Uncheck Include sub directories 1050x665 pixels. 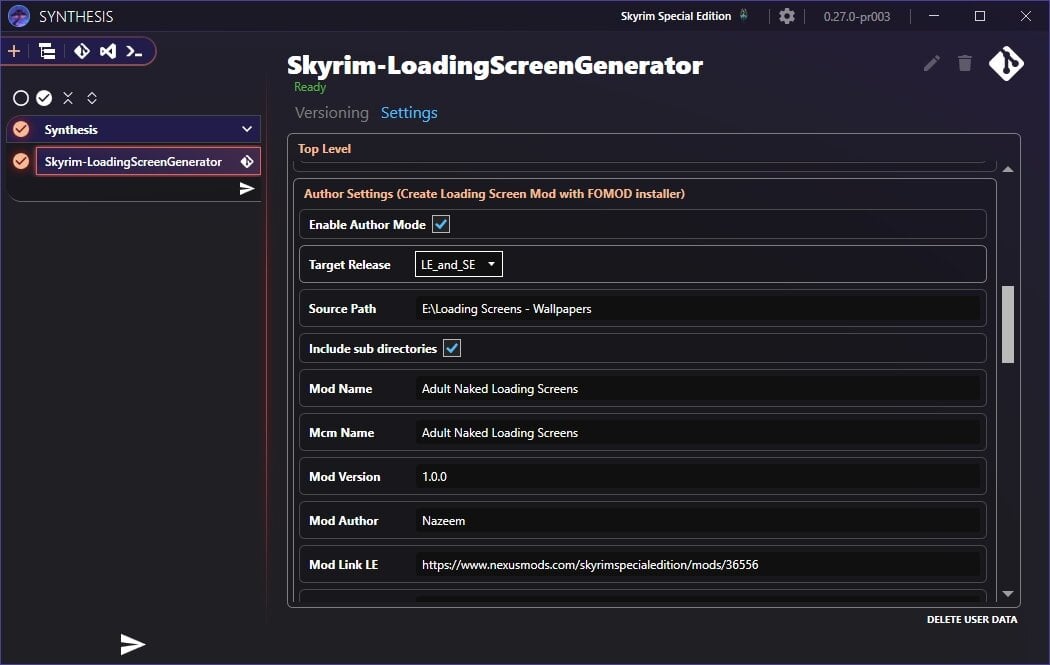(x=452, y=348)
